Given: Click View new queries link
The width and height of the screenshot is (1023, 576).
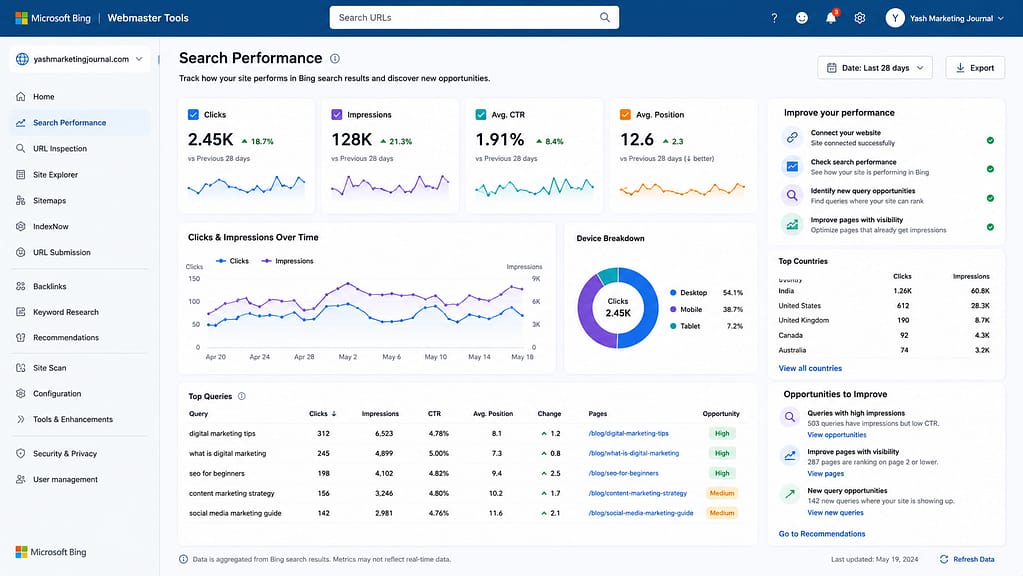Looking at the screenshot, I should point(835,513).
